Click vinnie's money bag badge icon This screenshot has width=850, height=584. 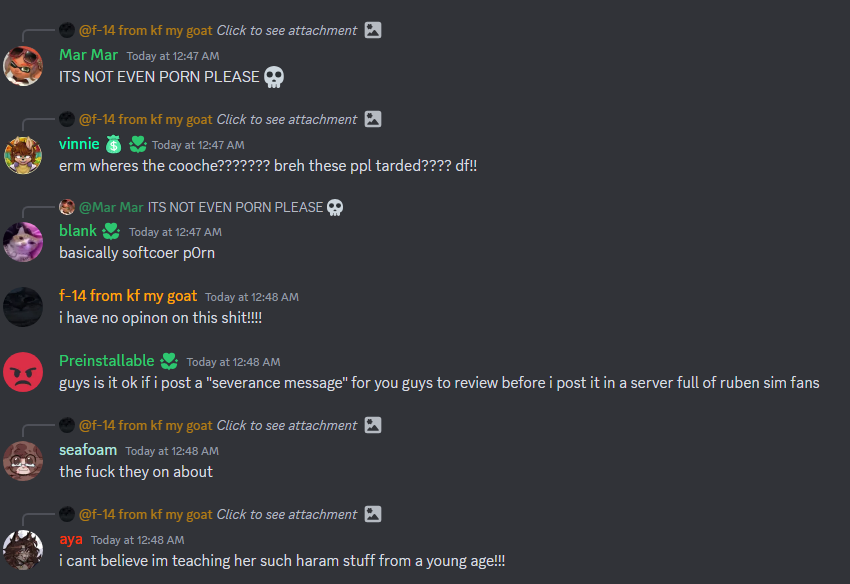tap(113, 144)
